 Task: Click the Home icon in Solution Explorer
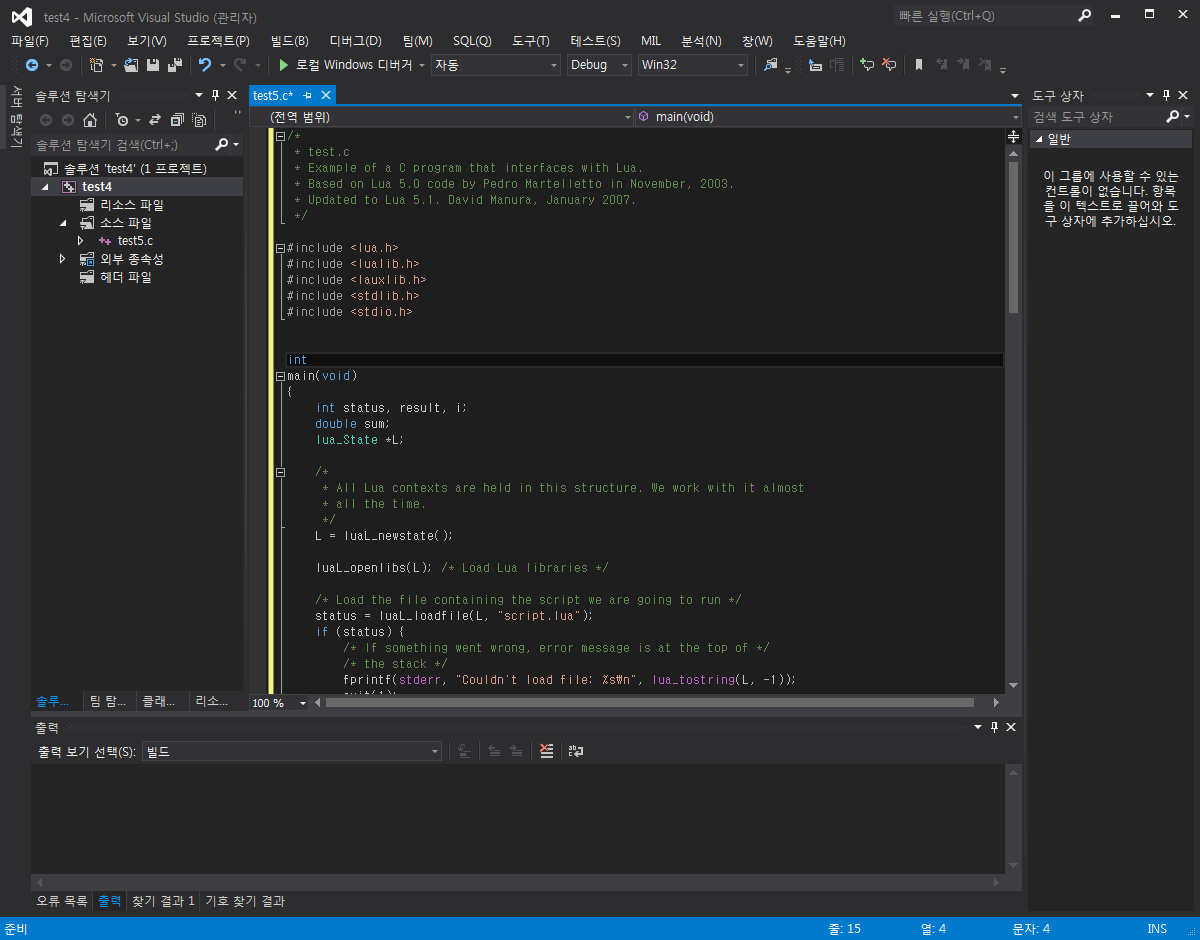[90, 120]
